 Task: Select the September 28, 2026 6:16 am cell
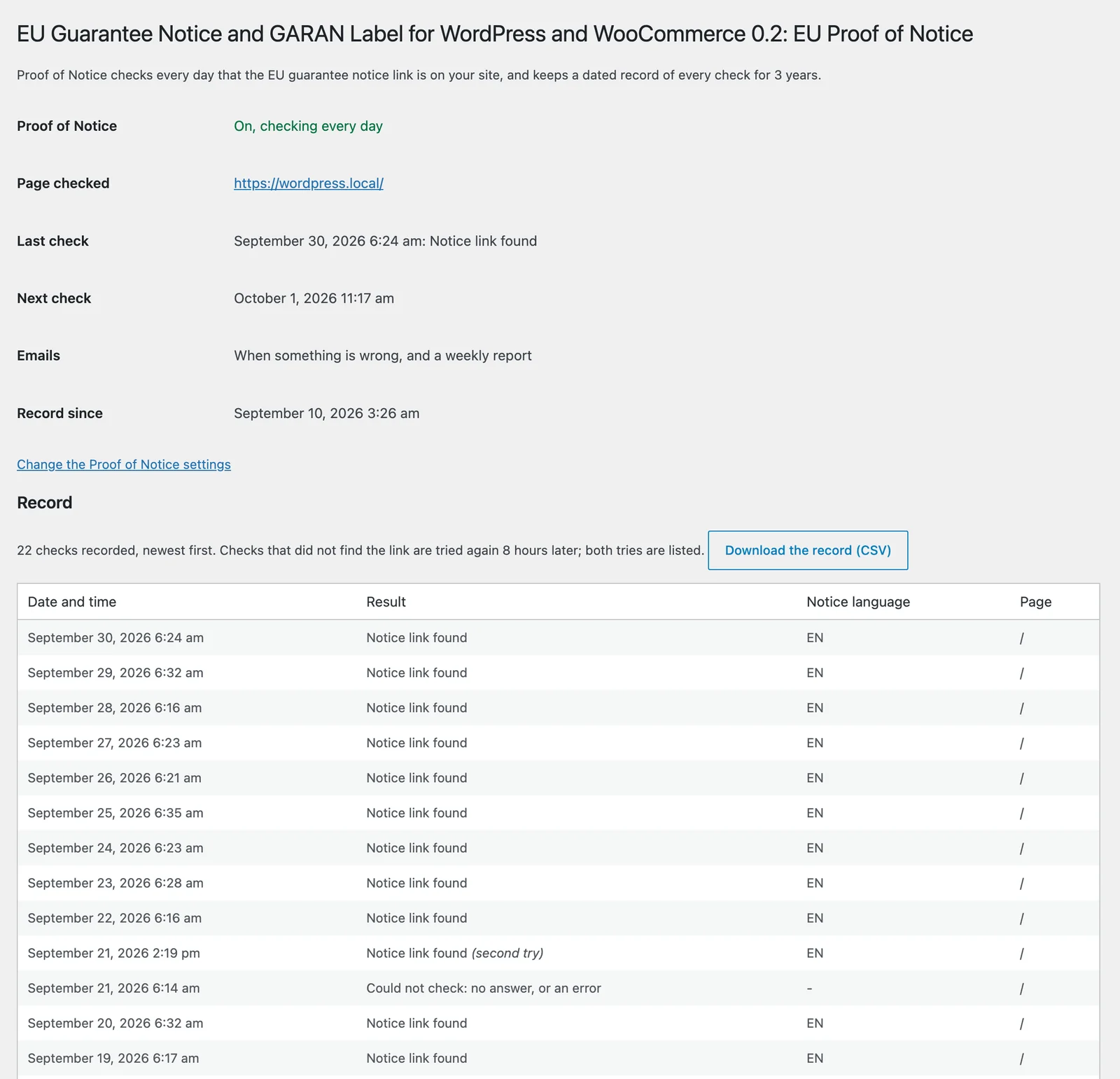click(x=115, y=708)
